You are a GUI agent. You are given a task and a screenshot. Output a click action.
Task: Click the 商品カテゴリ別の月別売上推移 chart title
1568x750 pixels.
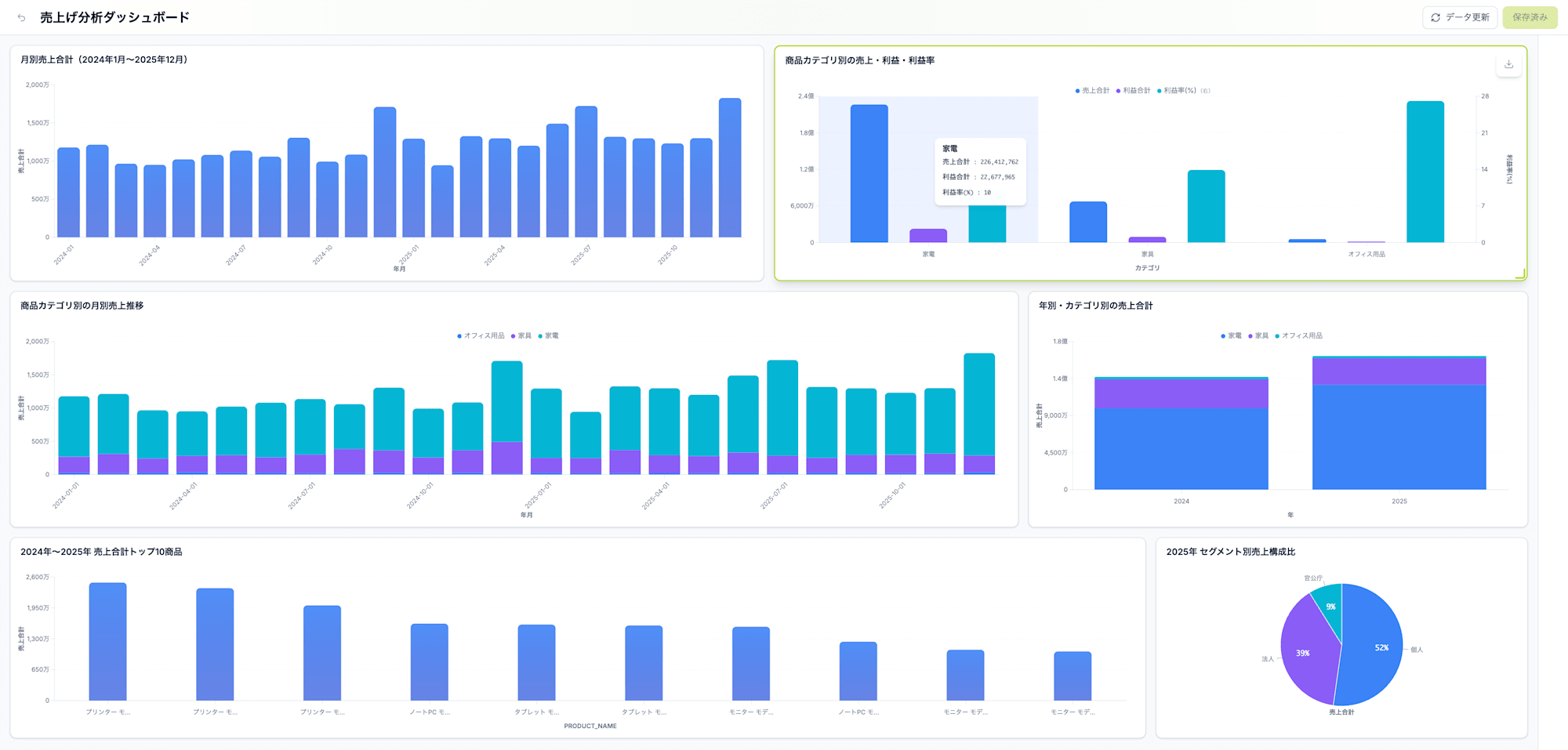coord(82,306)
